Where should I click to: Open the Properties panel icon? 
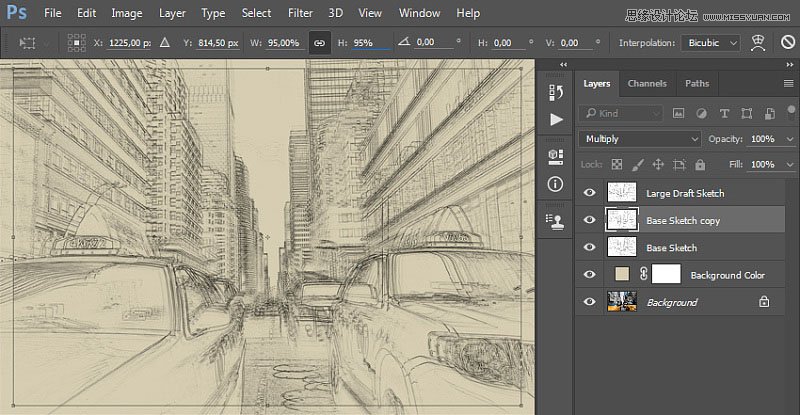(x=556, y=157)
